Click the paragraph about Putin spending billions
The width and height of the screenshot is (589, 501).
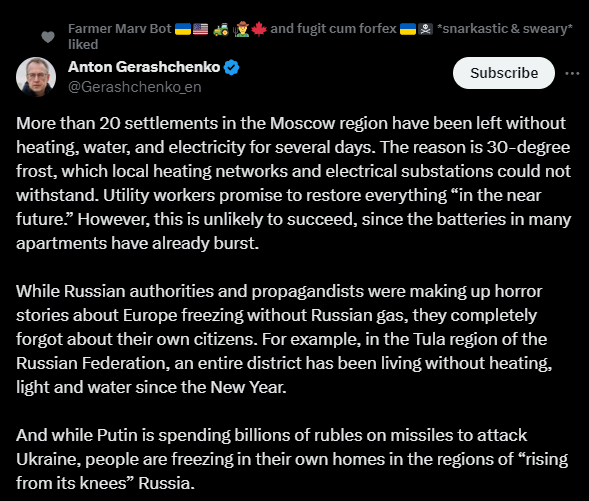coord(292,459)
